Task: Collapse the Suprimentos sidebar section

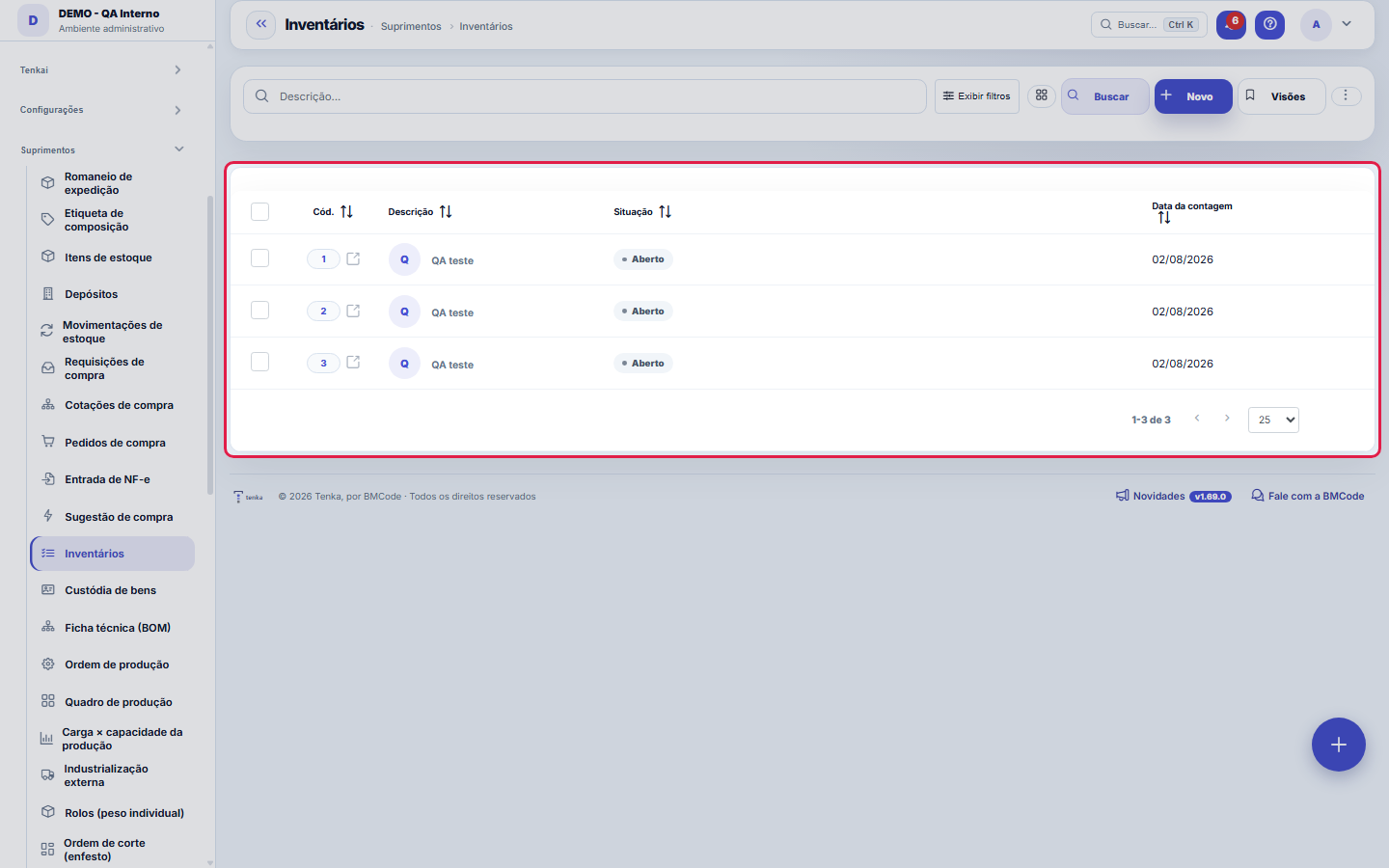Action: 101,149
